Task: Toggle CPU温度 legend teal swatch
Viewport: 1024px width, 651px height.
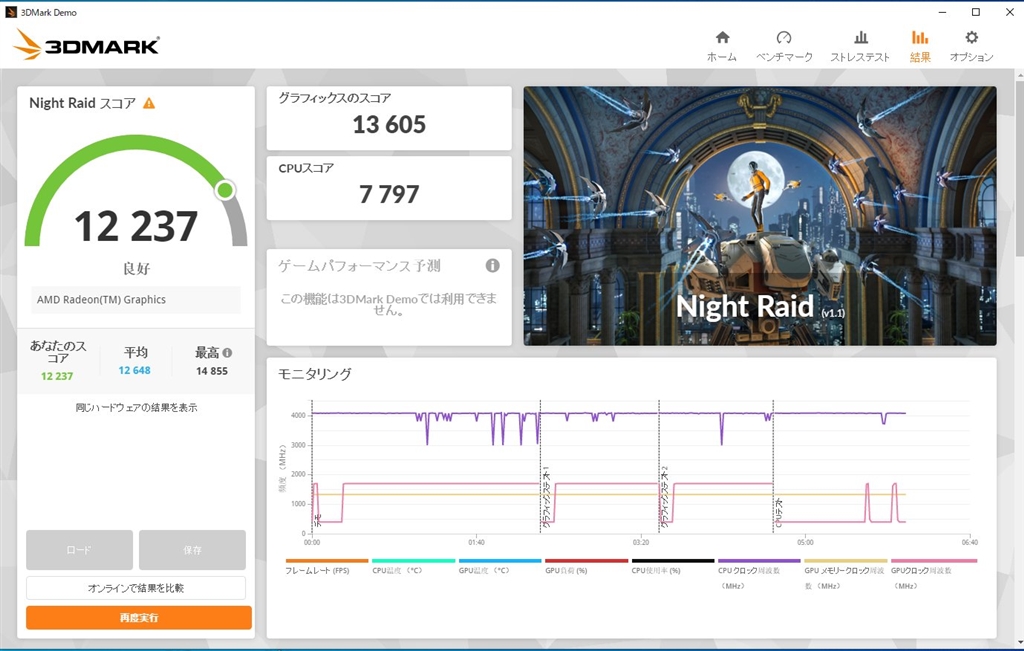Action: [413, 561]
